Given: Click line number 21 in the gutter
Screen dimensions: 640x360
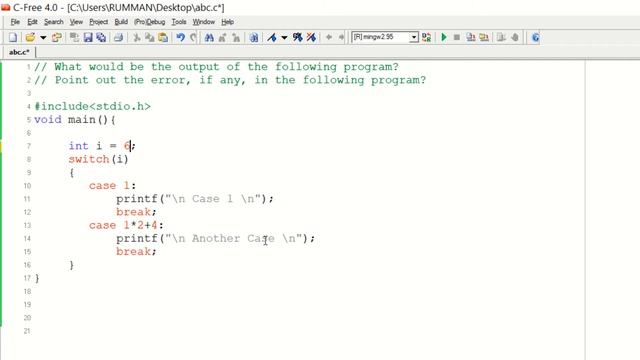Looking at the screenshot, I should [x=27, y=331].
